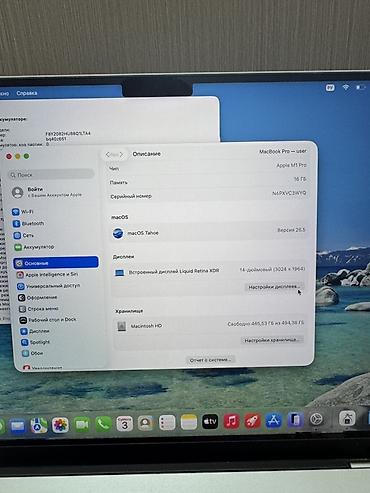This screenshot has width=370, height=493.
Task: Open Строка меню in the sidebar
Action: click(x=39, y=309)
